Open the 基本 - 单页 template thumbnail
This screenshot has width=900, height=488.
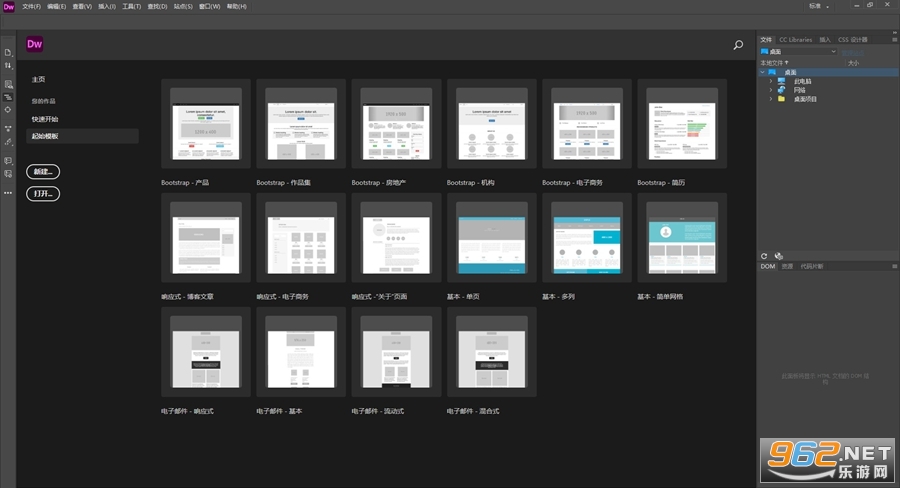491,238
